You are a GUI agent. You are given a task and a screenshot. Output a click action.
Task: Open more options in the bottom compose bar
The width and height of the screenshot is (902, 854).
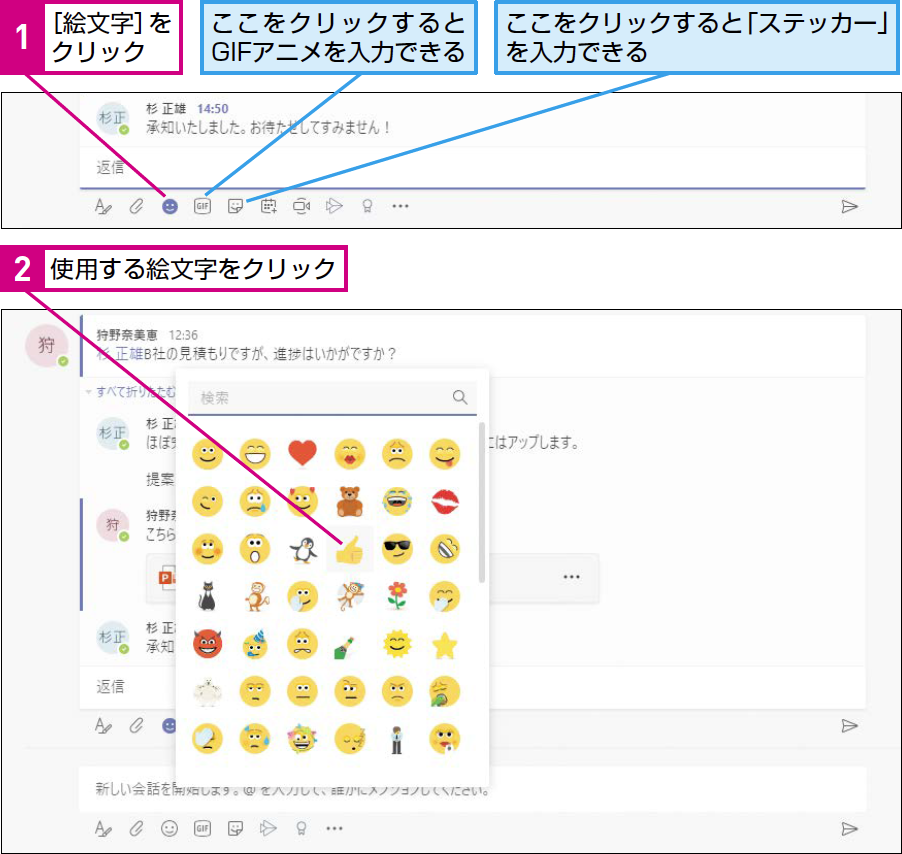click(x=334, y=828)
